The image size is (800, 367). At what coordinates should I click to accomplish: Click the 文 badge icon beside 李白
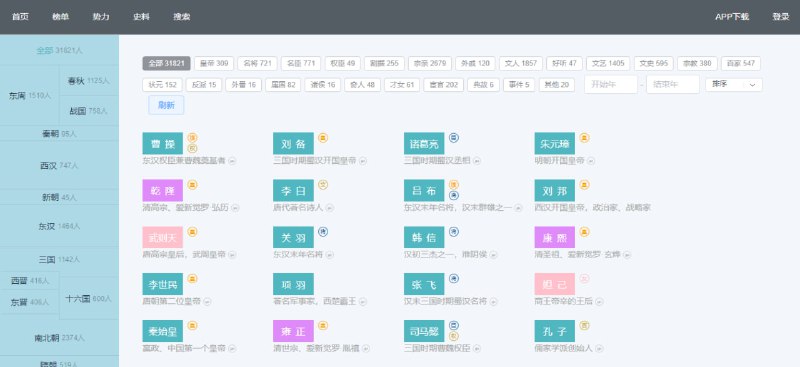323,185
